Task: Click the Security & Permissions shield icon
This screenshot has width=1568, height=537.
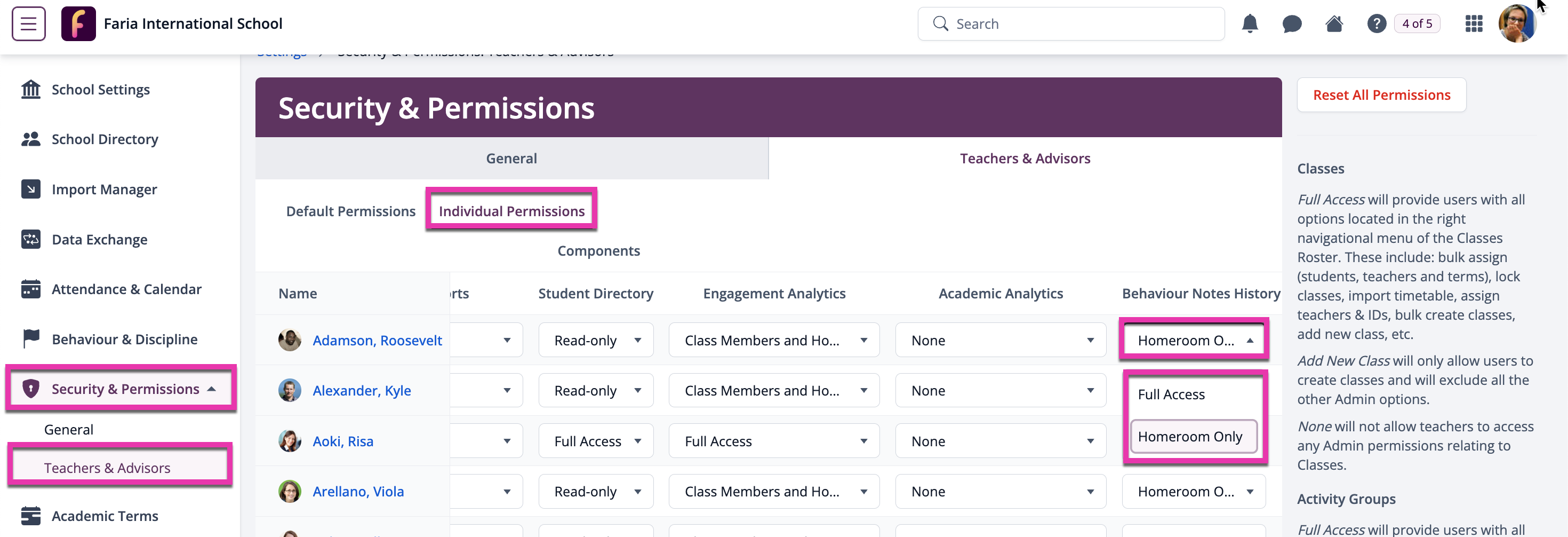Action: point(30,389)
